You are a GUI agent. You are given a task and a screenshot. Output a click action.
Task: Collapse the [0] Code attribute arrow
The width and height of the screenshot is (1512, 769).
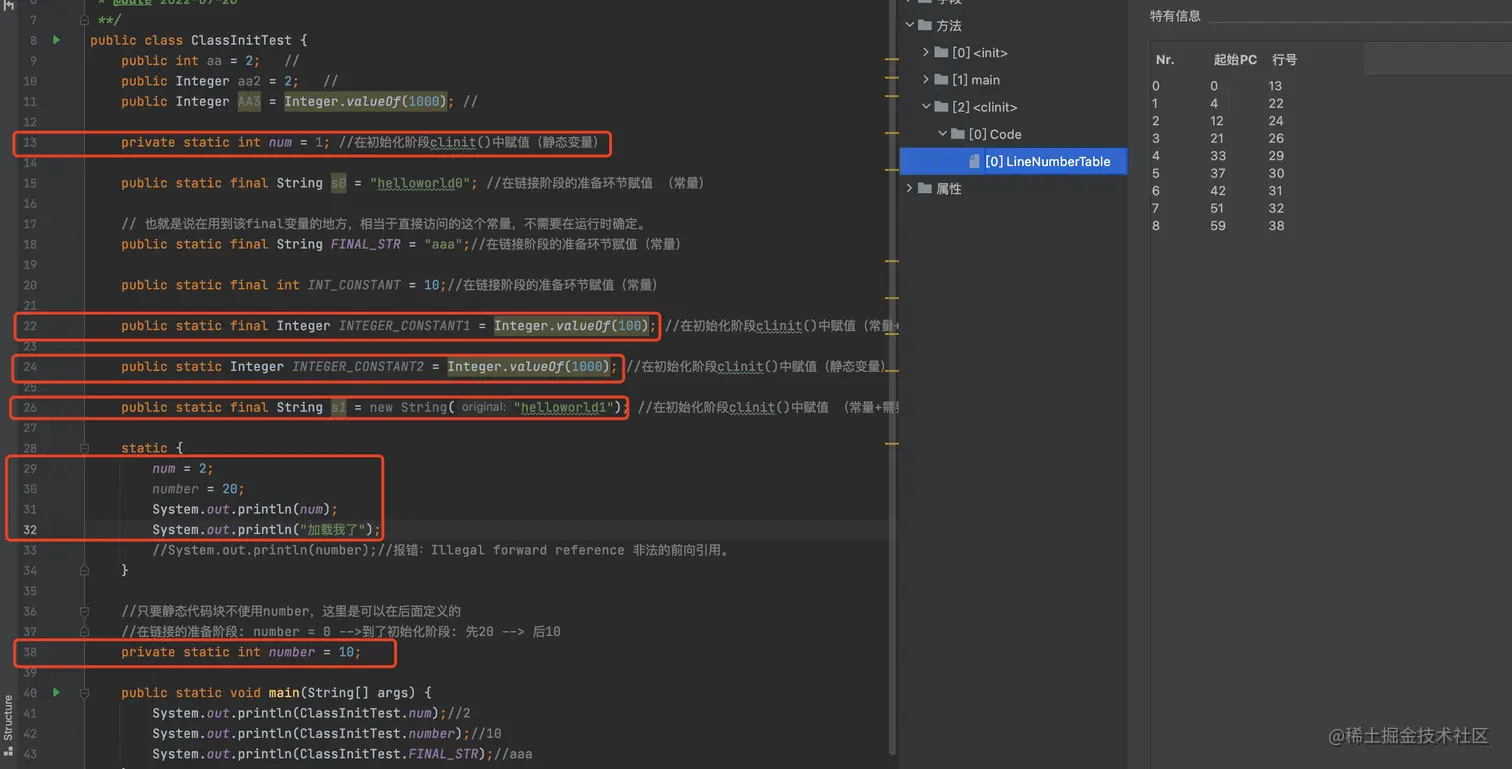tap(943, 133)
